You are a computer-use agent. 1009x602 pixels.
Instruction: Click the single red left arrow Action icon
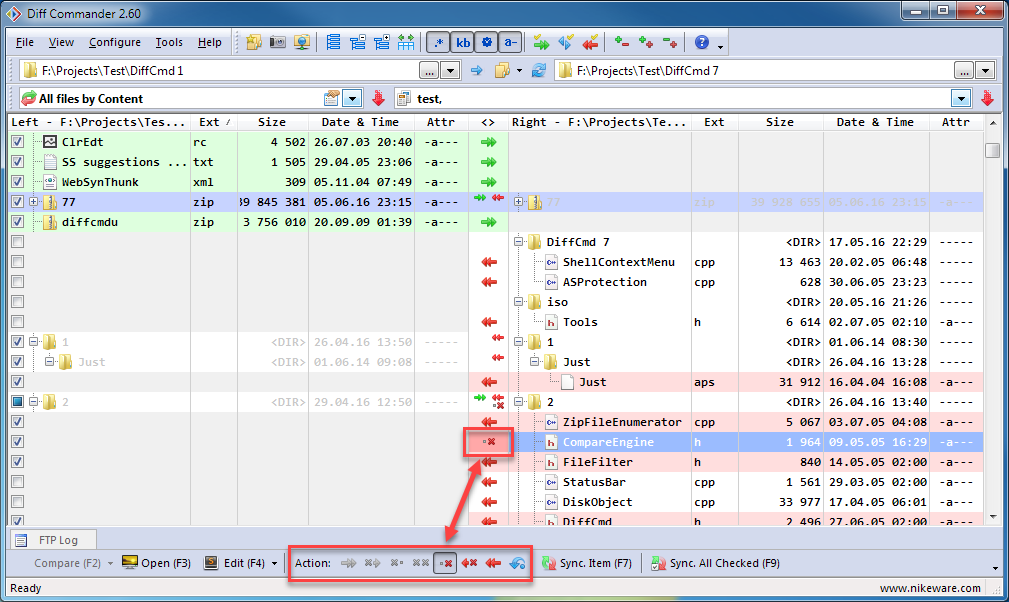pyautogui.click(x=493, y=563)
